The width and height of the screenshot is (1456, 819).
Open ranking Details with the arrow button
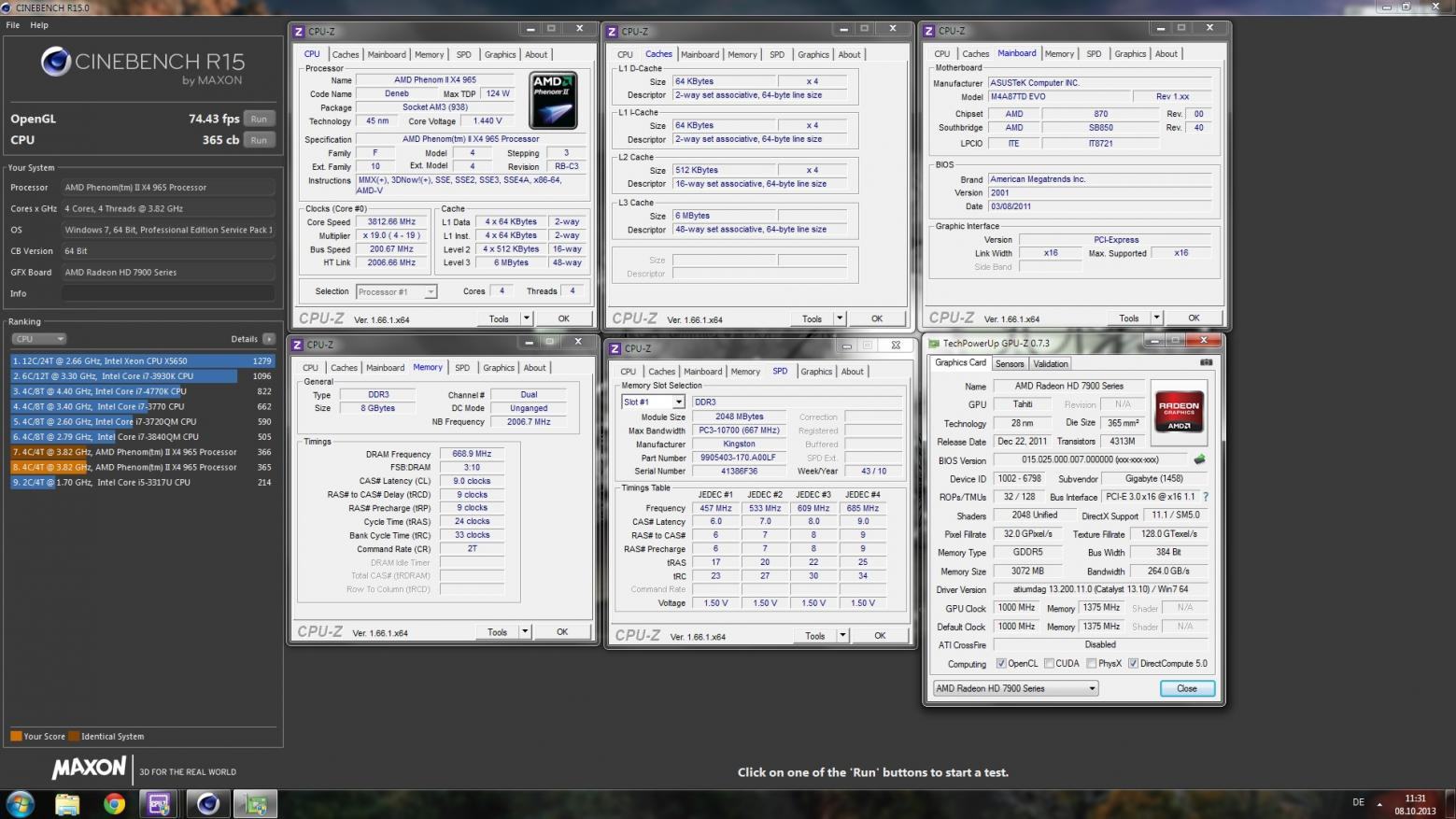tap(269, 339)
